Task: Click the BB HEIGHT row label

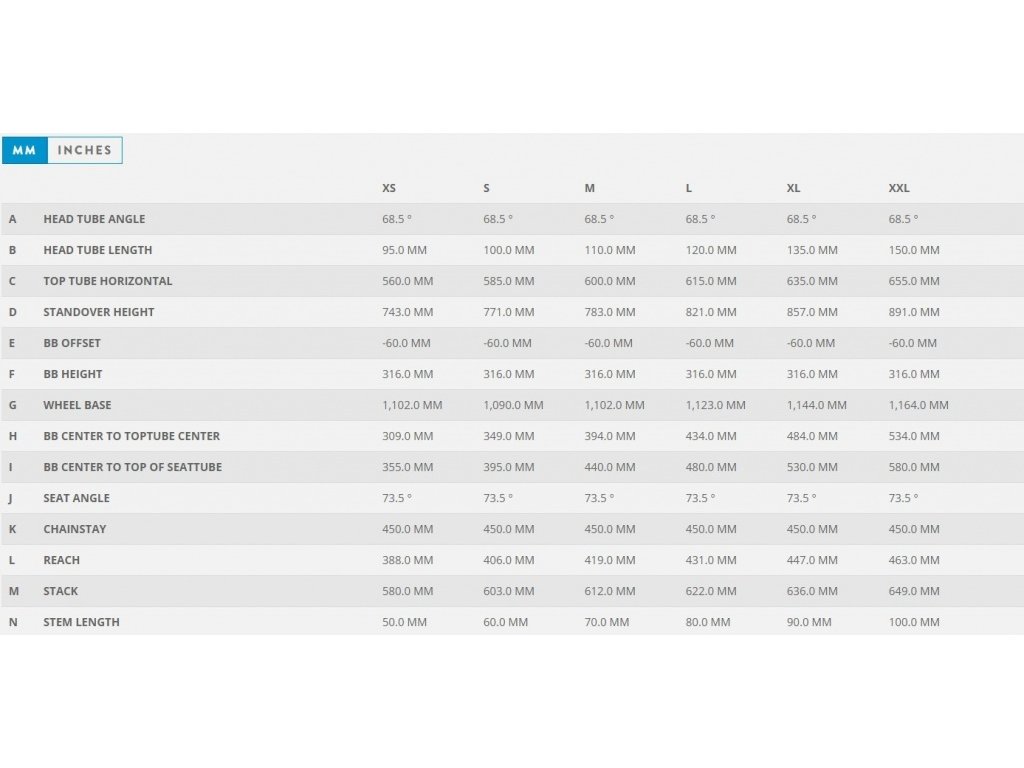Action: 73,374
